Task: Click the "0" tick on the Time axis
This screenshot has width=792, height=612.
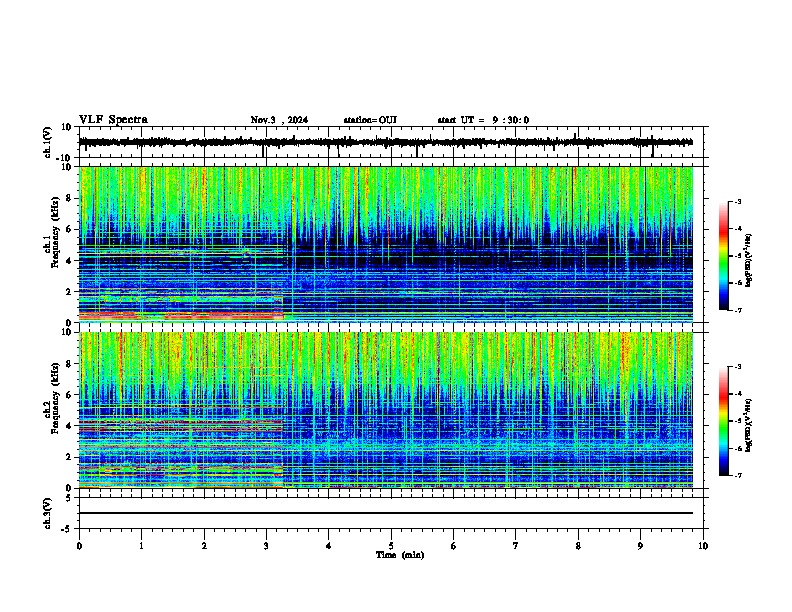Action: click(x=79, y=546)
